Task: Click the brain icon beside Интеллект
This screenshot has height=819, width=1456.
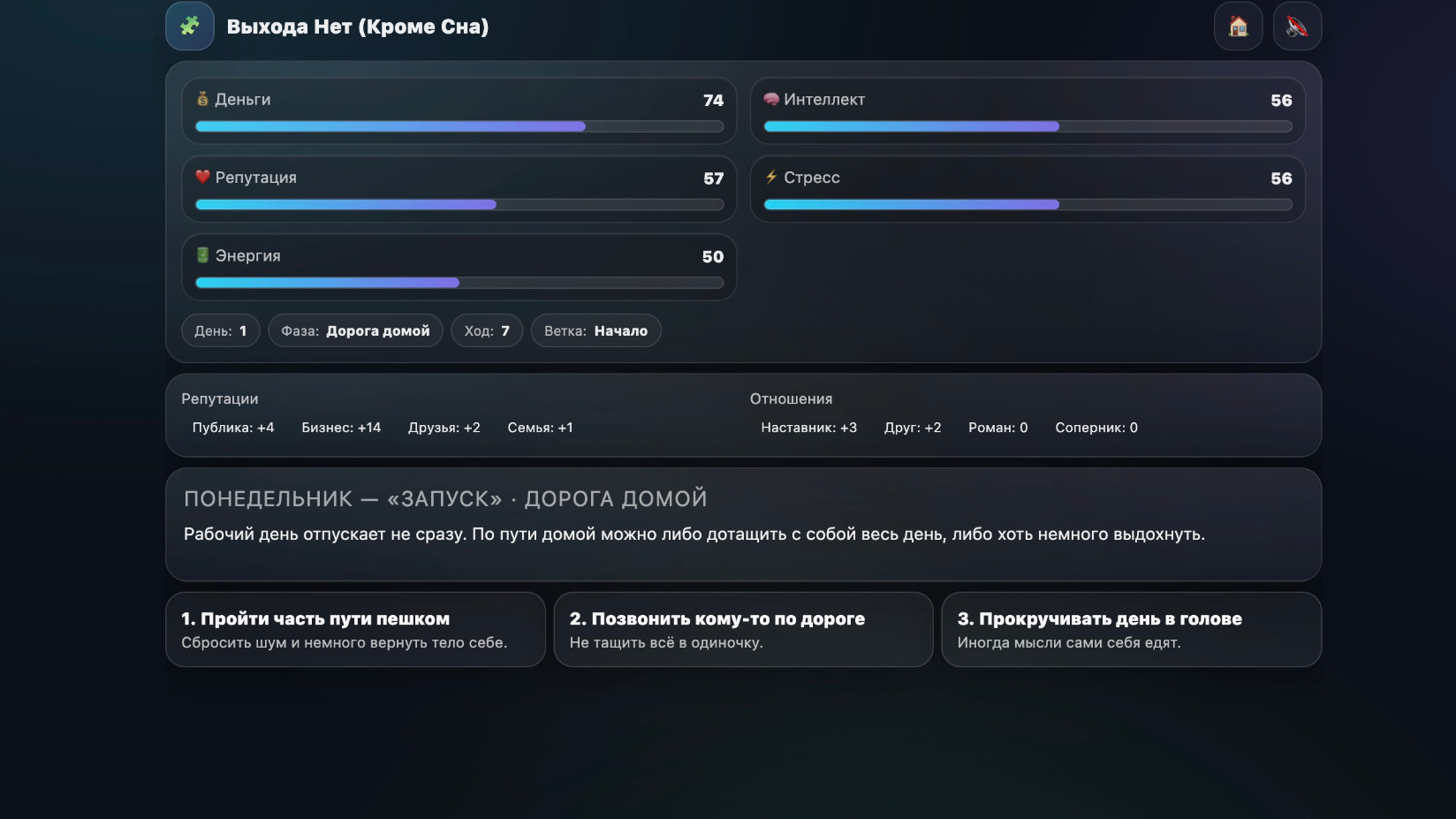Action: point(770,99)
